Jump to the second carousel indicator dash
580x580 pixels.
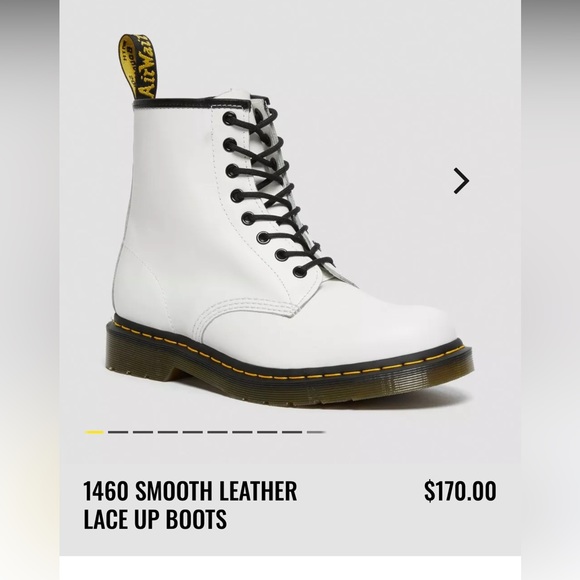pos(118,432)
